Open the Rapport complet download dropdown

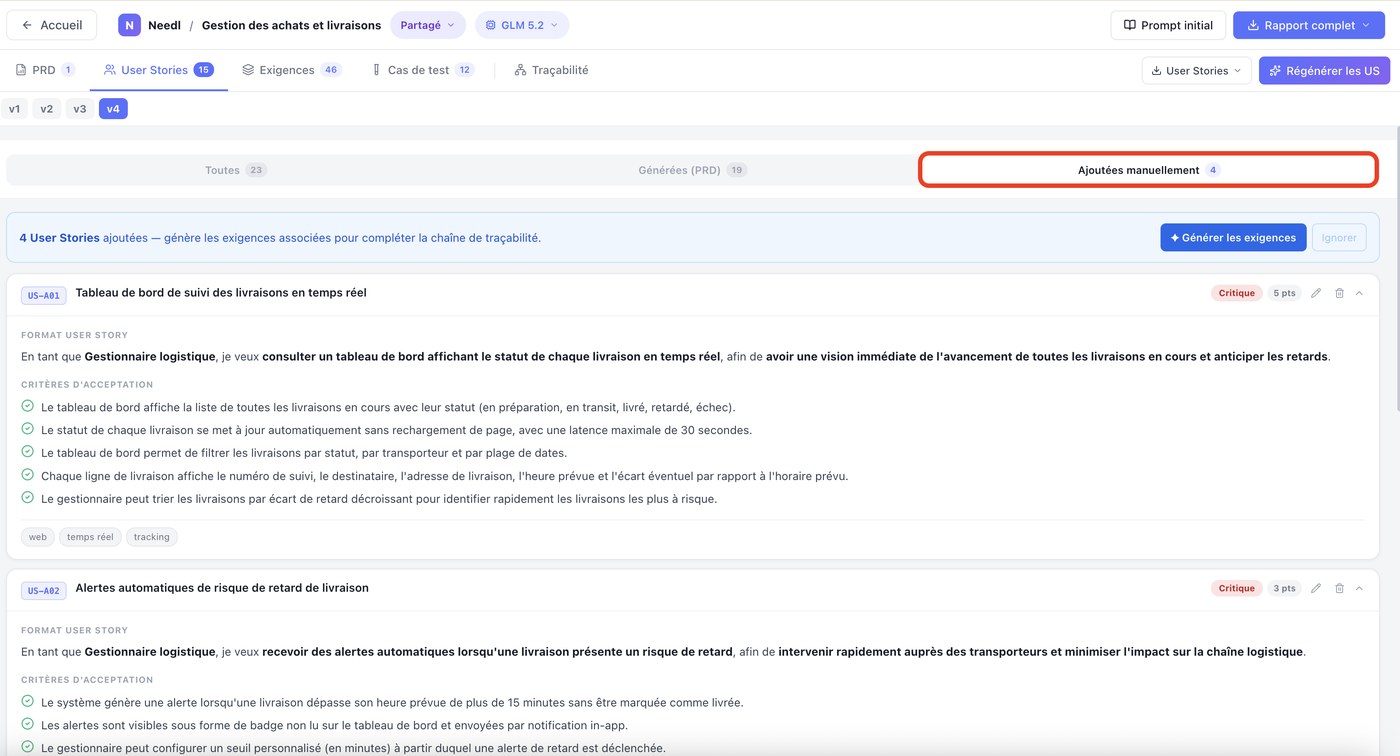tap(1309, 25)
